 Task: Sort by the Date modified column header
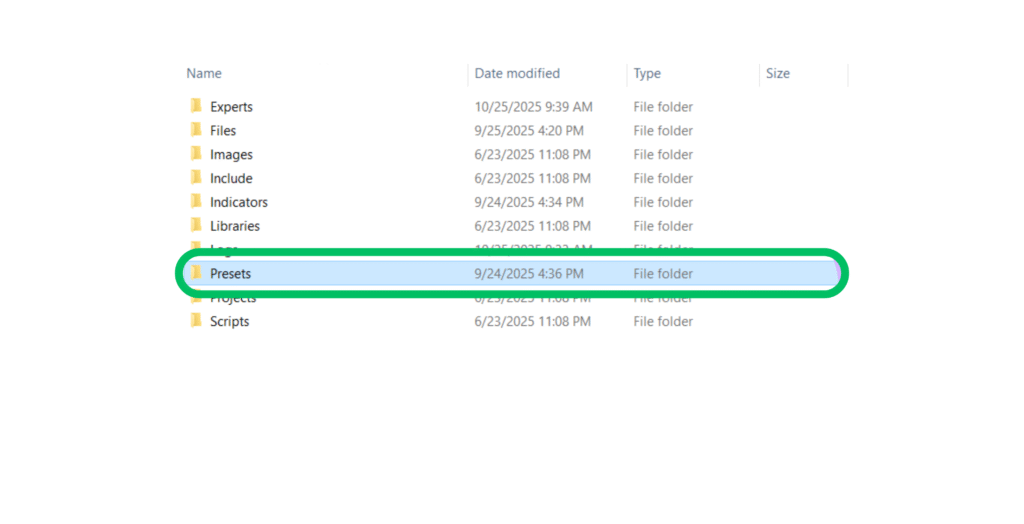click(517, 73)
